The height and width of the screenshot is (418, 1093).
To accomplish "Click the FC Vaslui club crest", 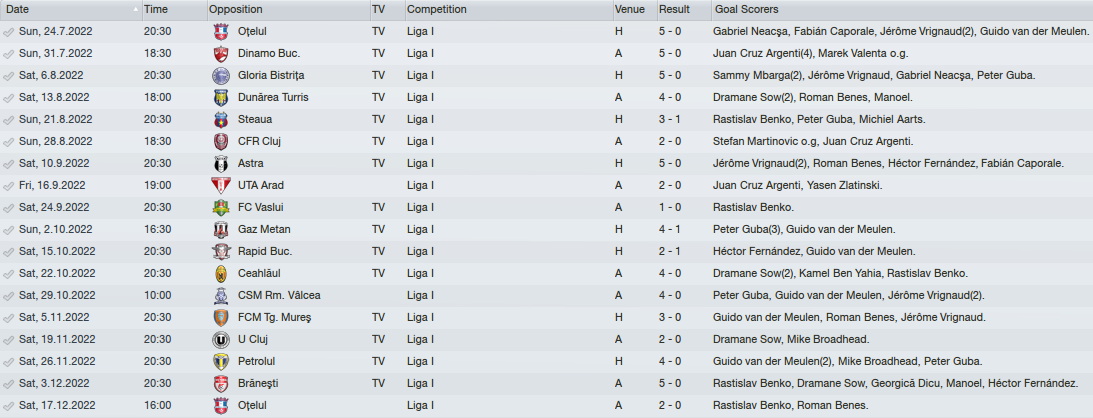I will (220, 208).
